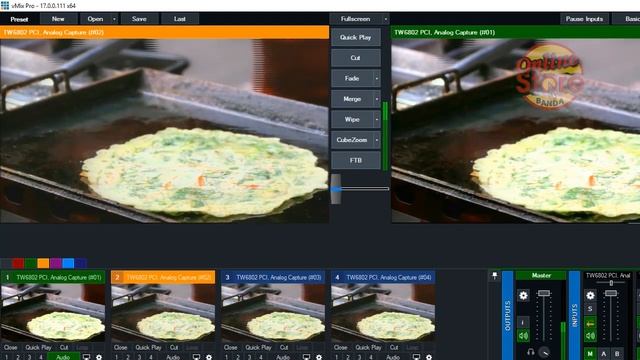Open settings gear for input 3
640x360 pixels.
[319, 357]
